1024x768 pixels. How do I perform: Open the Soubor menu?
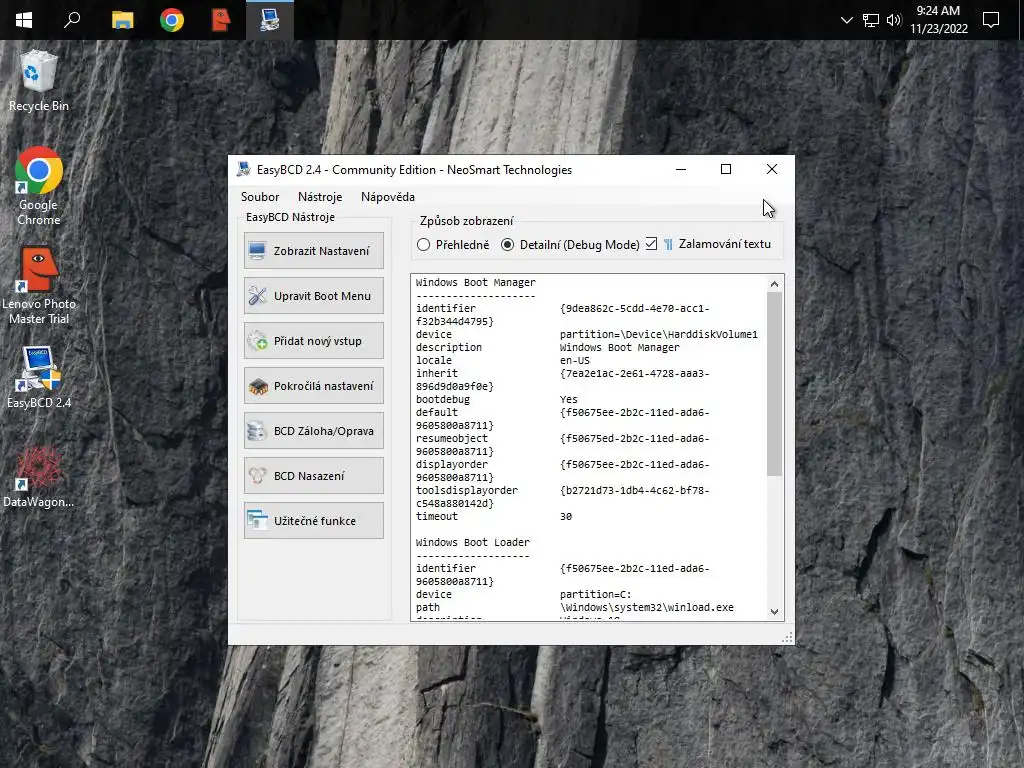[x=260, y=197]
